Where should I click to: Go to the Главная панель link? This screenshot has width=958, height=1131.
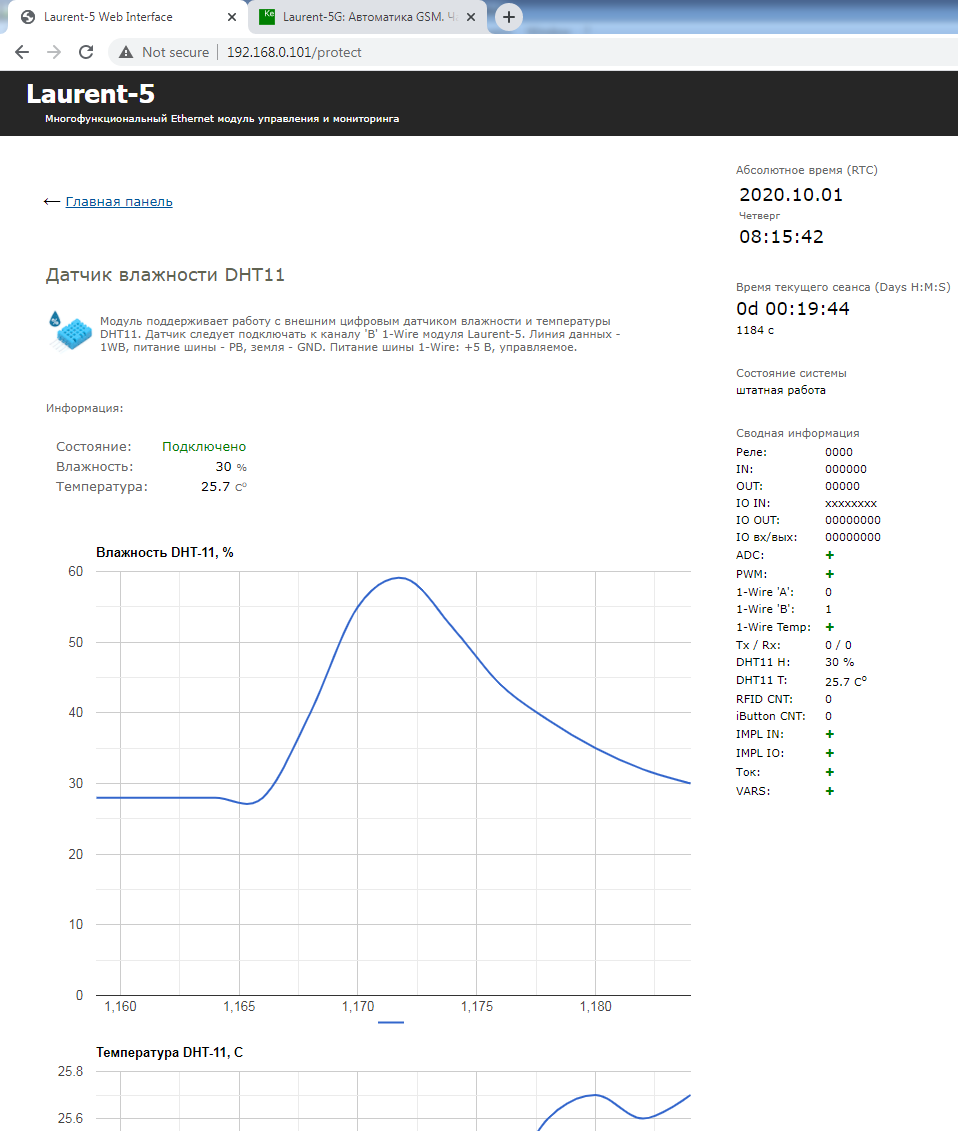pos(119,202)
